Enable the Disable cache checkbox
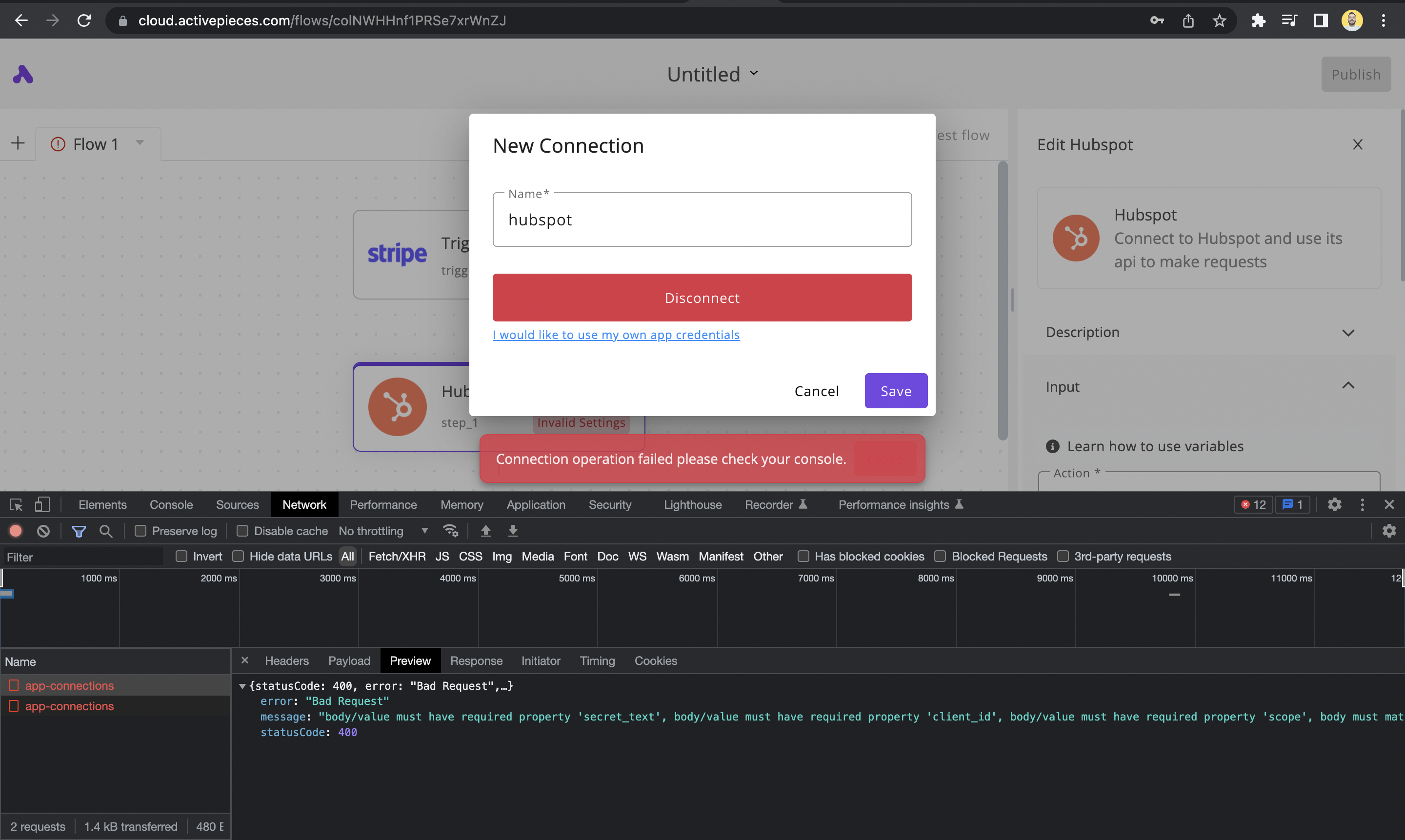Screen dimensions: 1405x840 [243, 531]
